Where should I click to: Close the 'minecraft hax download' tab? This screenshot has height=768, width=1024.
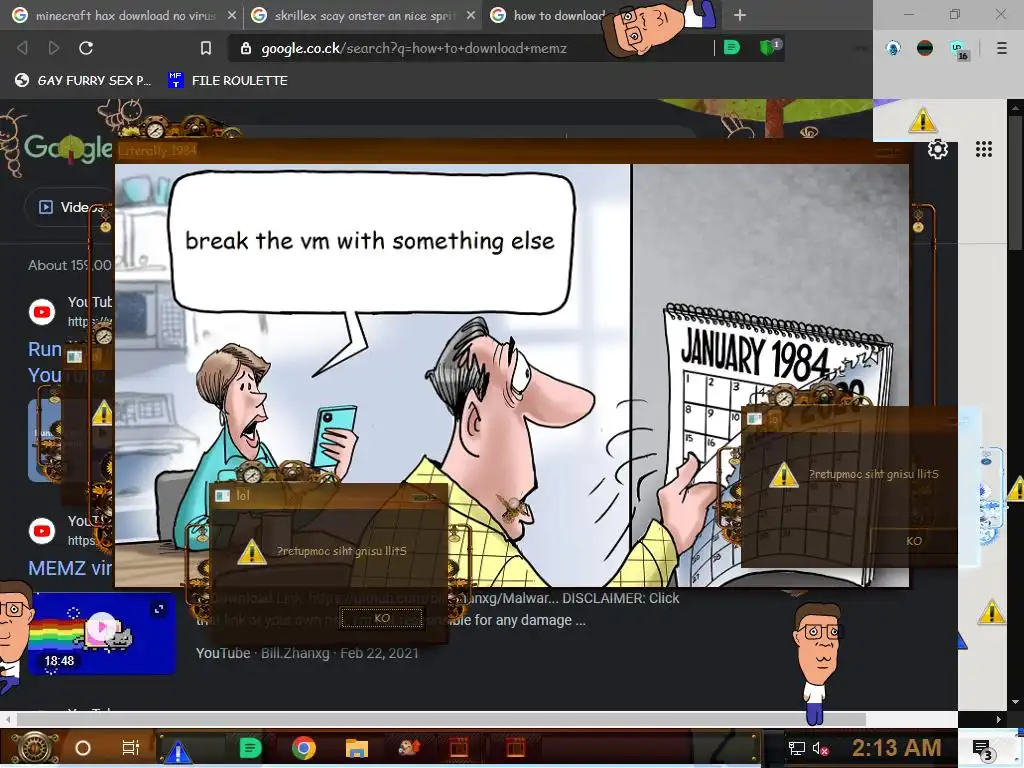[x=231, y=15]
